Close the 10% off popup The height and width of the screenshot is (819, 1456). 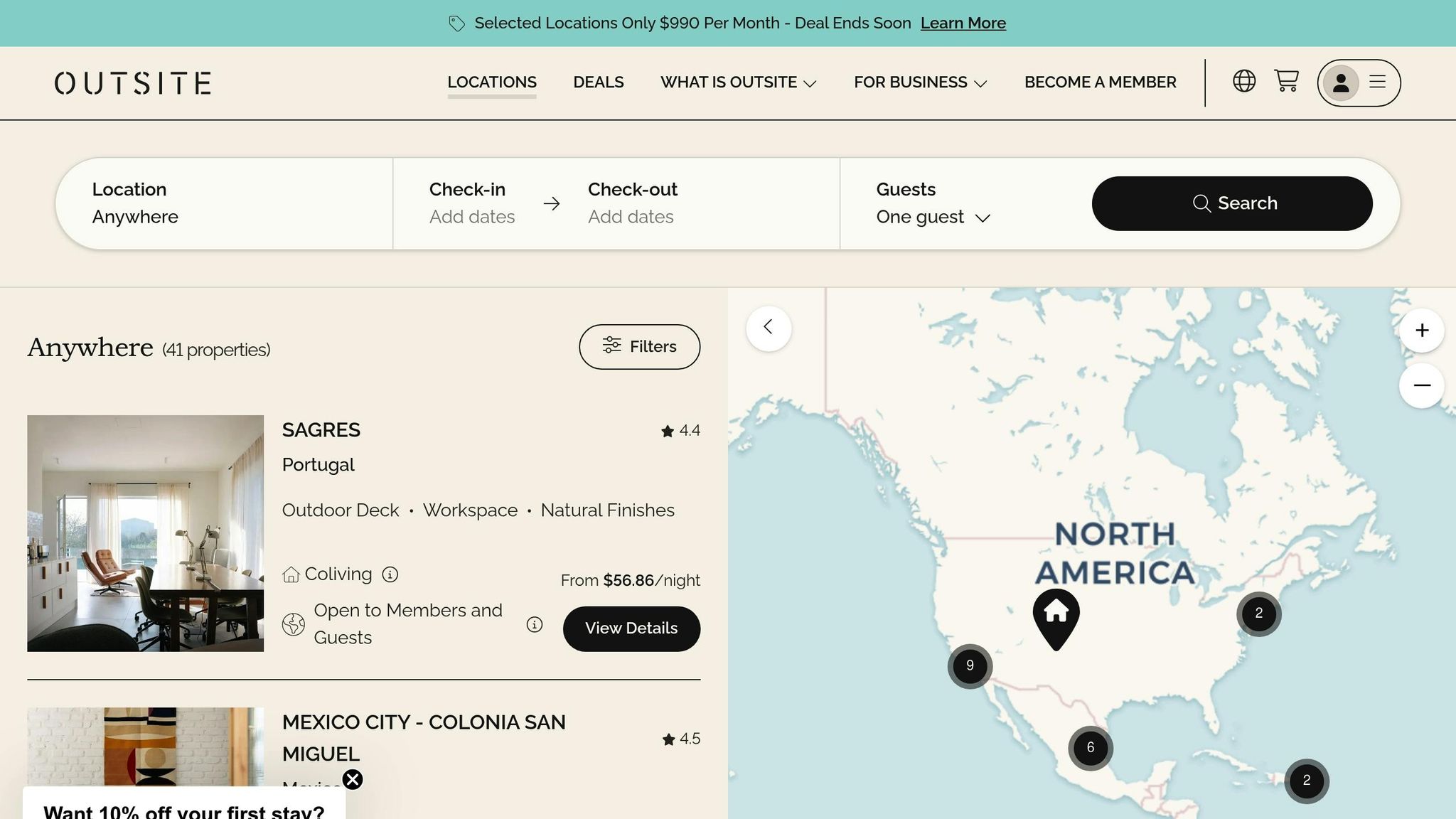[353, 780]
